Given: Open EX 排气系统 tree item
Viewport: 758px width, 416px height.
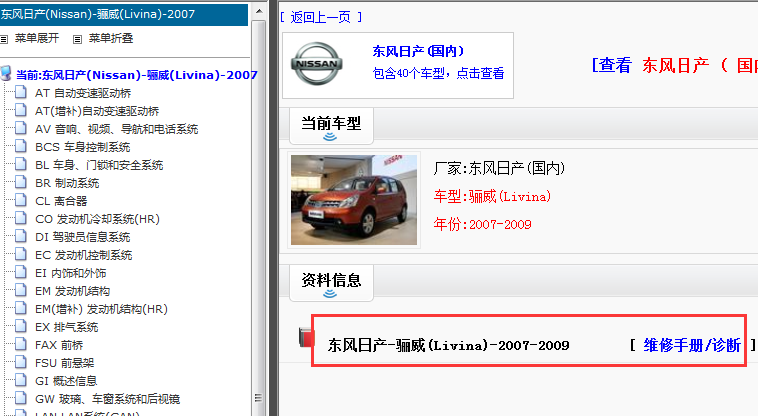Looking at the screenshot, I should click(x=67, y=327).
